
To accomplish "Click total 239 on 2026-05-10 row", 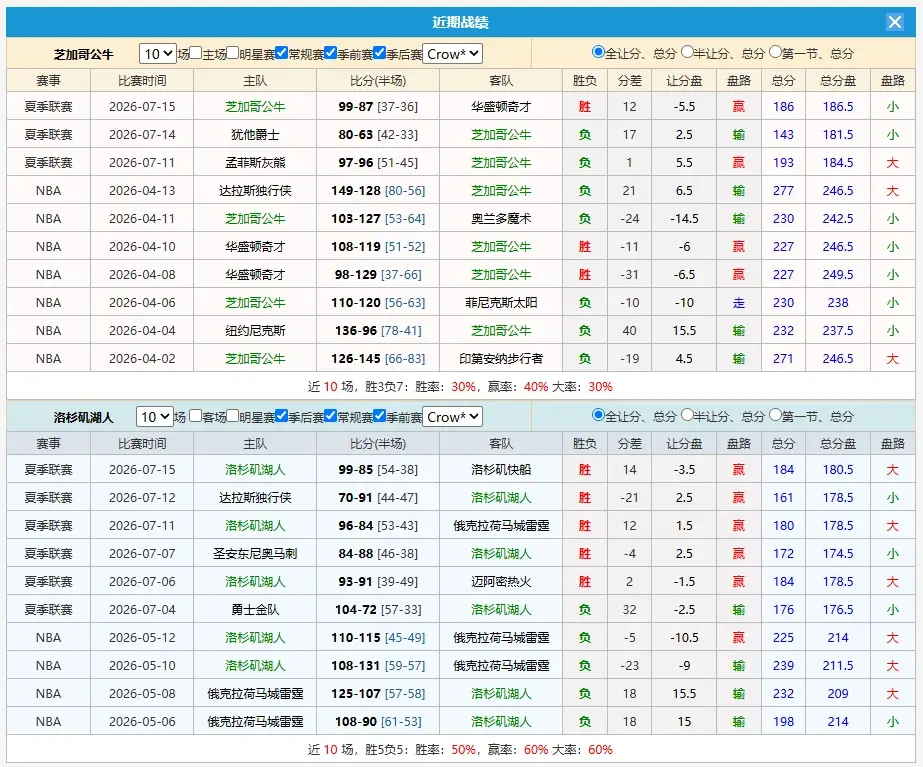I will tap(783, 666).
